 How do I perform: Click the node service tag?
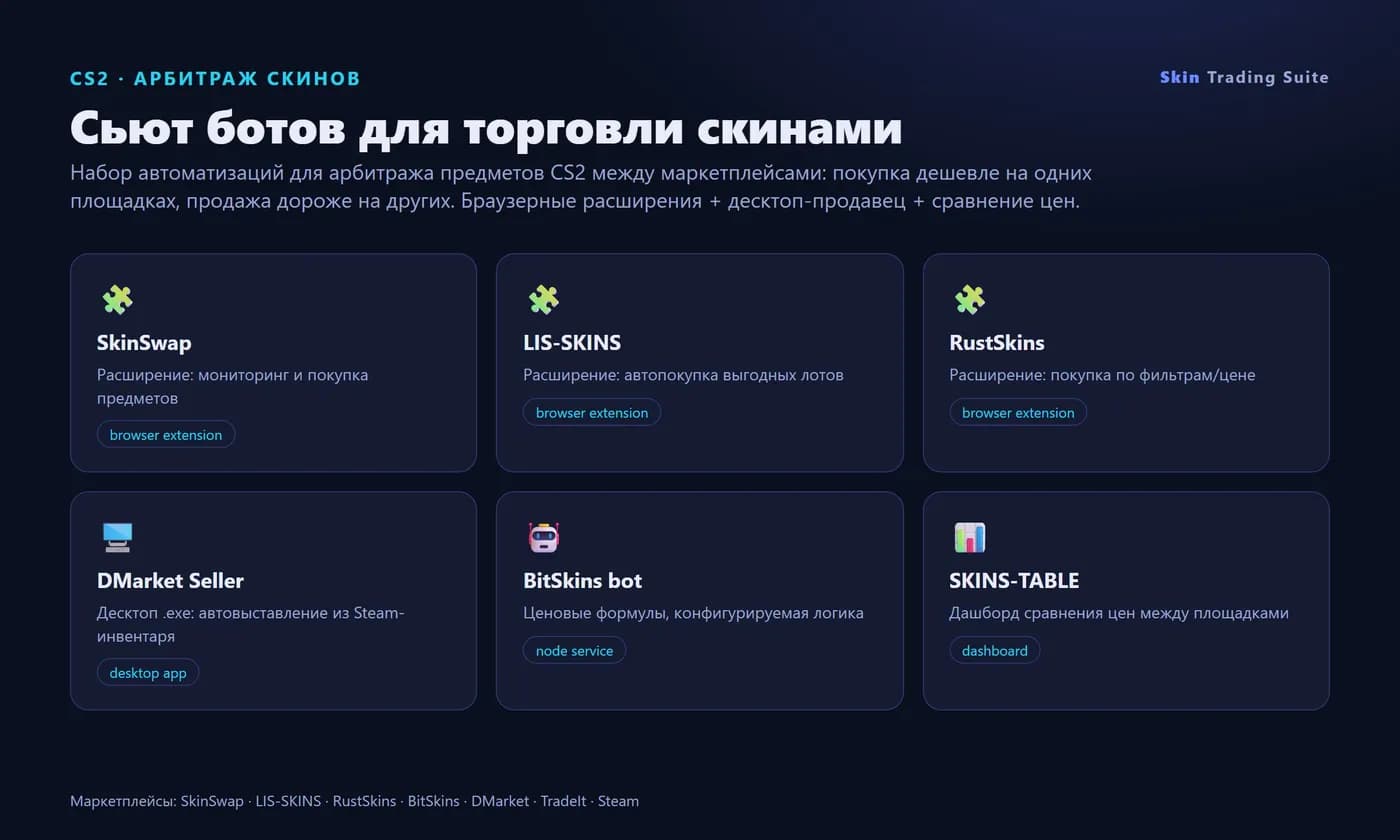click(x=574, y=650)
